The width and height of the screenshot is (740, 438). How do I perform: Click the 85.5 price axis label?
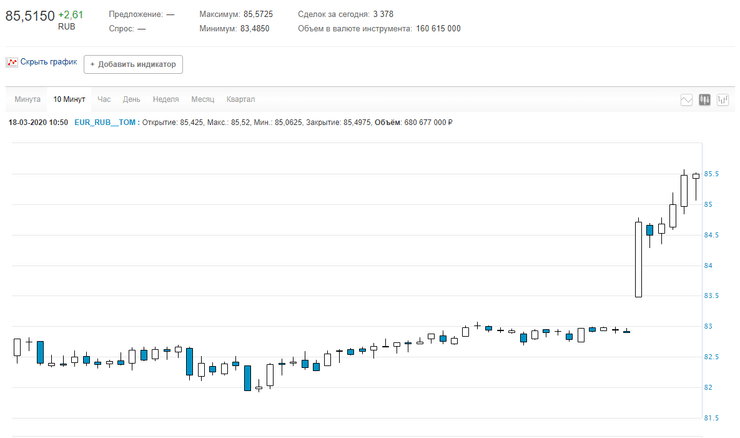pyautogui.click(x=712, y=174)
